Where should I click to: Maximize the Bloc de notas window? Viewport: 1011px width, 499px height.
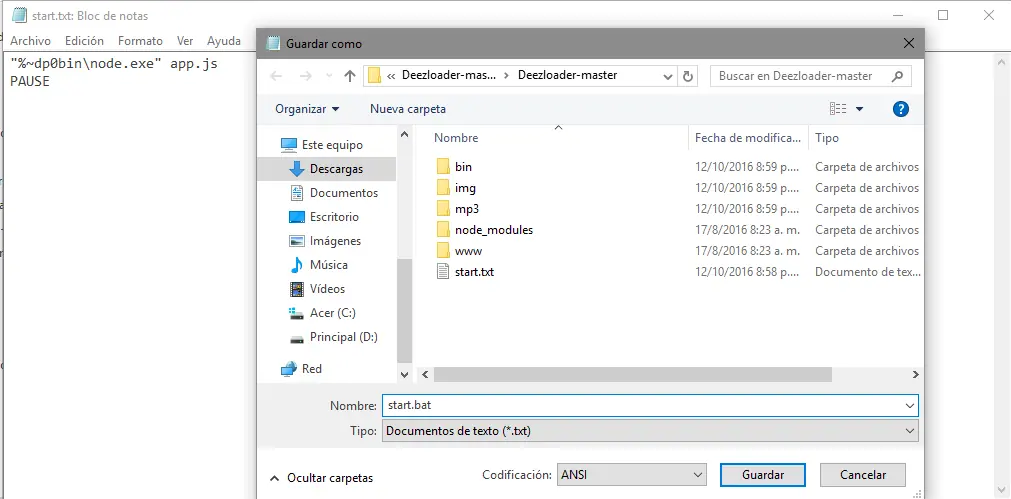943,15
